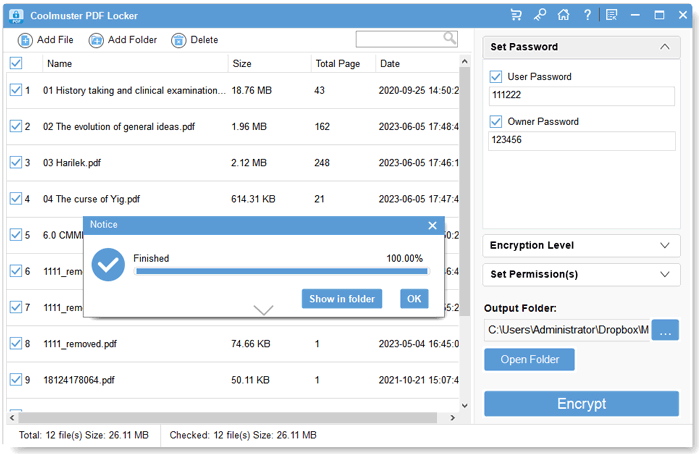Click the feedback note icon in title bar
This screenshot has width=700, height=454.
tap(612, 15)
